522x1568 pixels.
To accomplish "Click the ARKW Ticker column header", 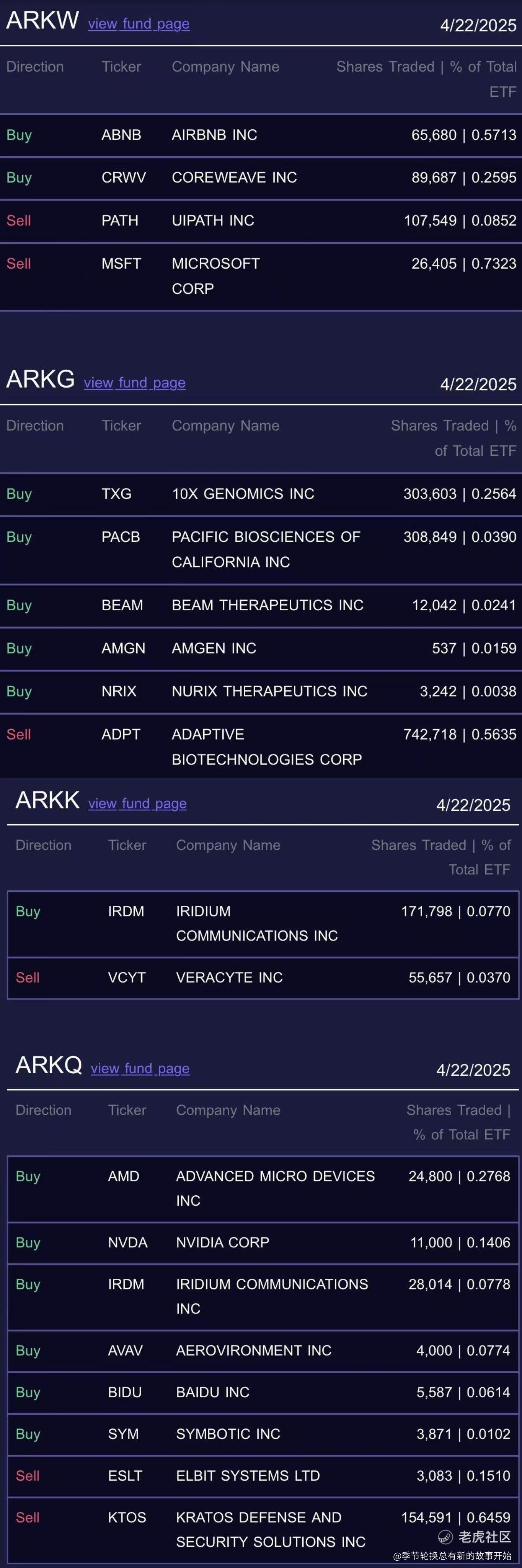I will click(x=121, y=67).
